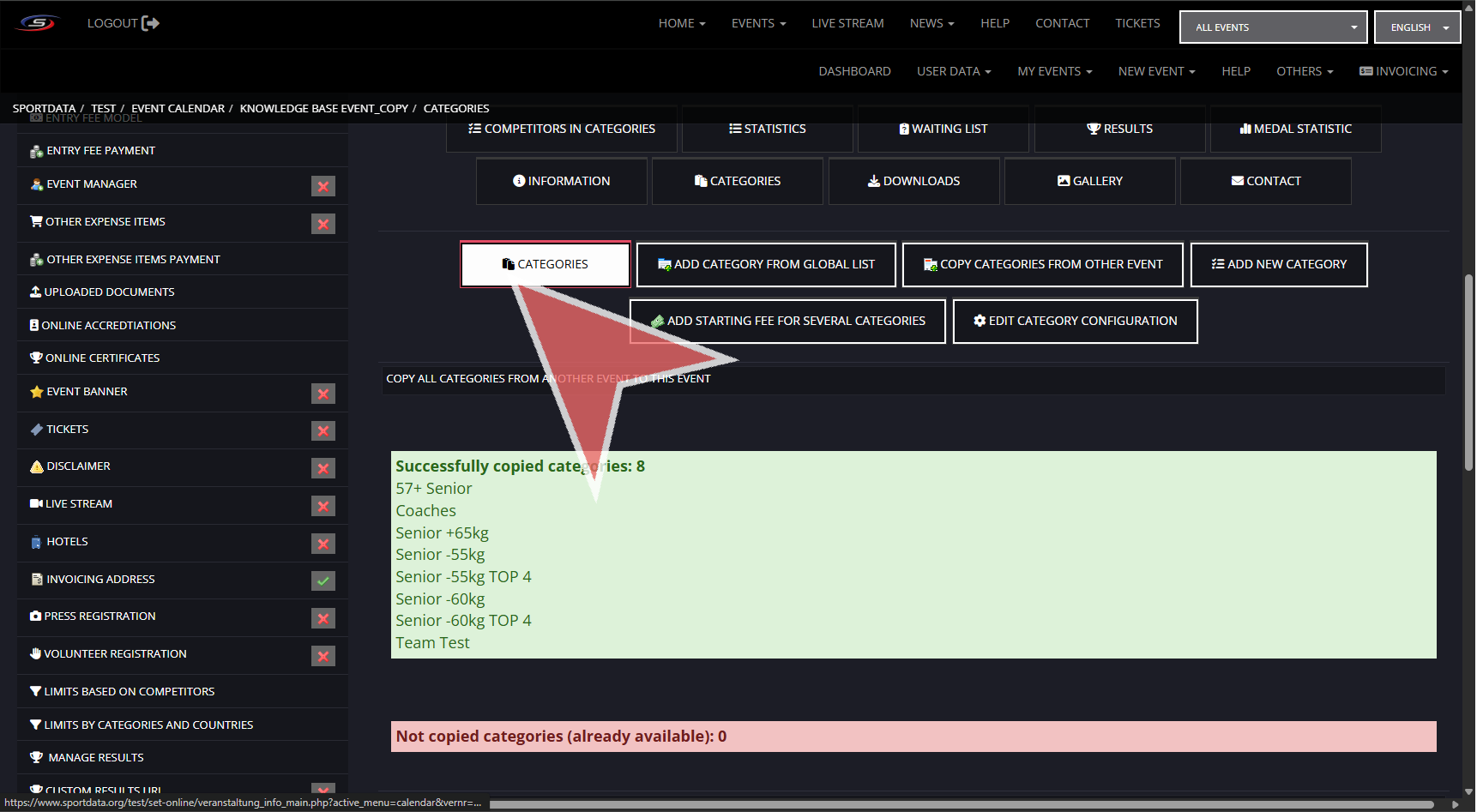
Task: Click the camera icon for Press Registration
Action: pyautogui.click(x=35, y=617)
